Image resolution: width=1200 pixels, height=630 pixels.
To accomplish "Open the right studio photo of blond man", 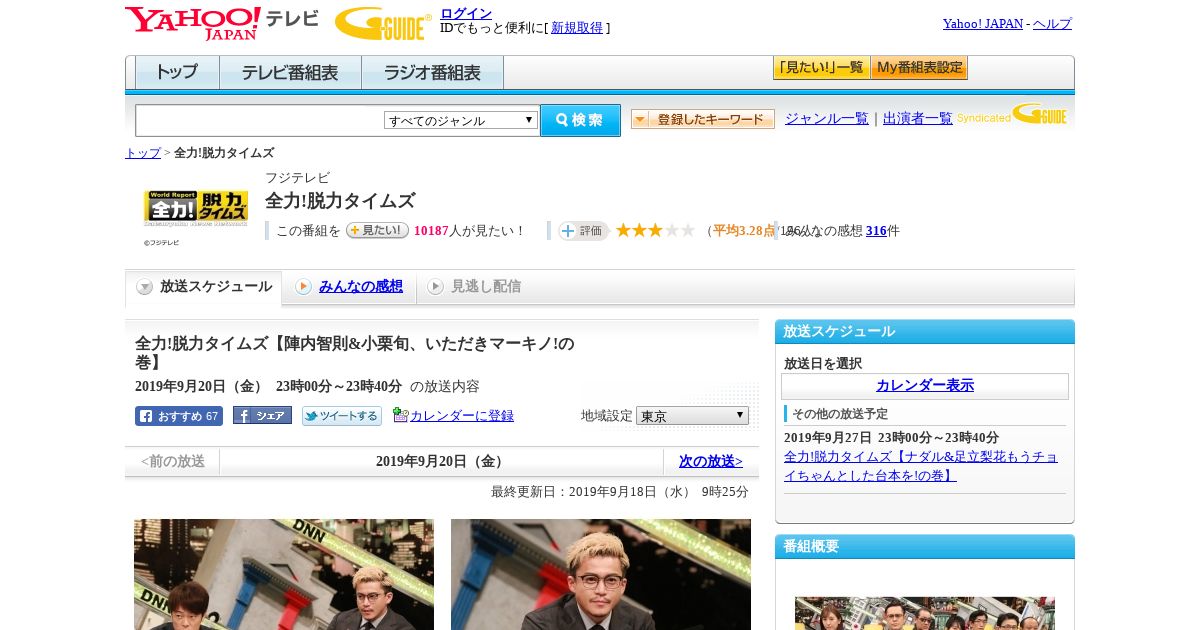I will click(601, 574).
